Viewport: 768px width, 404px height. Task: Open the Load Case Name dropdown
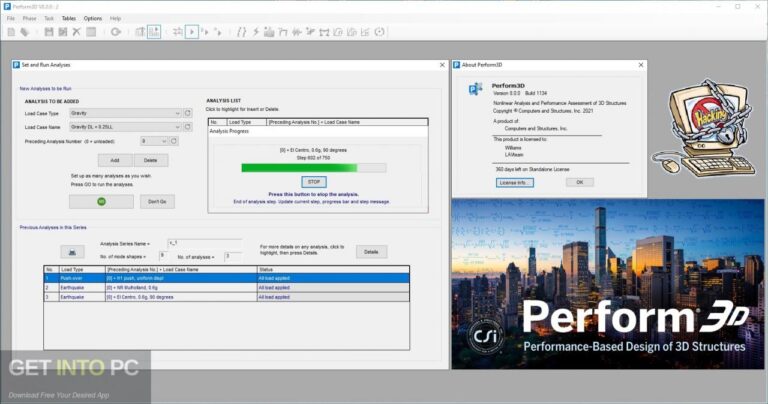click(125, 127)
